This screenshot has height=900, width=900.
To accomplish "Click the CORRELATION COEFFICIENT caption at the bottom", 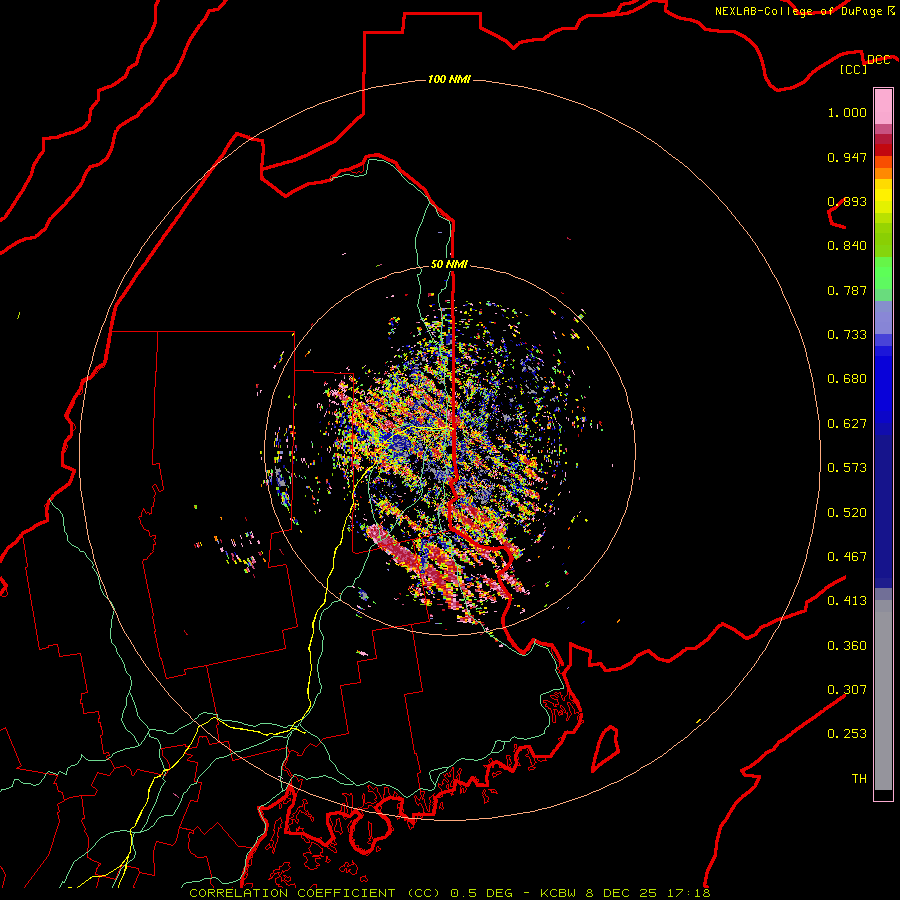I will pyautogui.click(x=449, y=893).
